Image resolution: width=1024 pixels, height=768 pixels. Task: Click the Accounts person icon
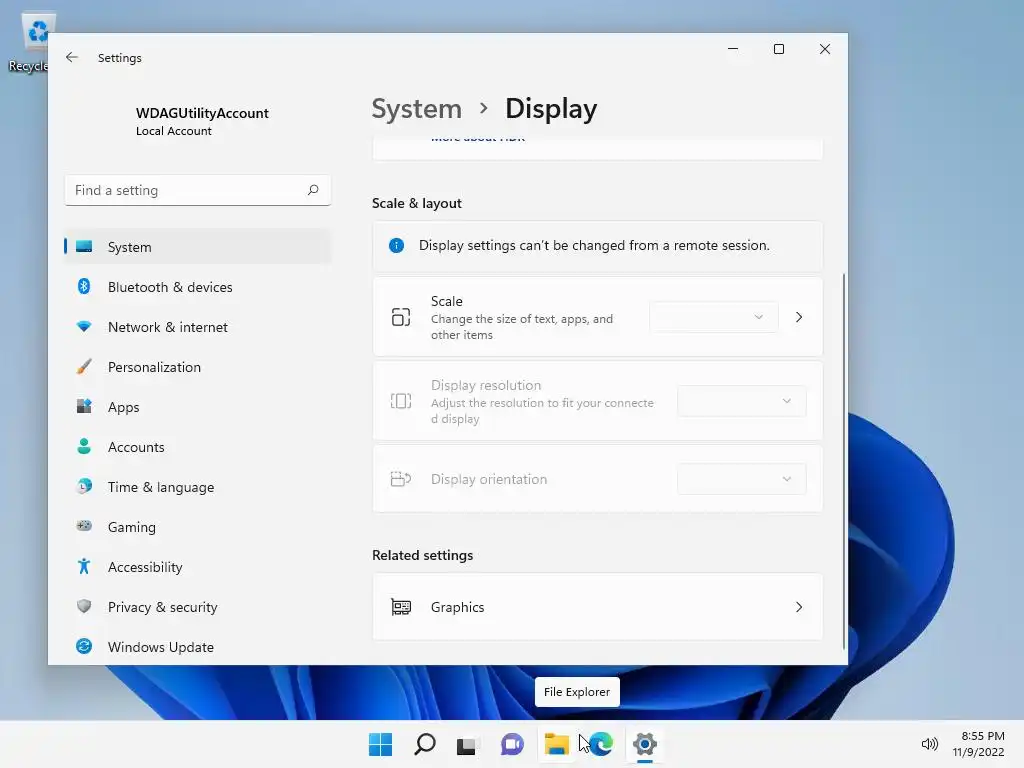coord(84,446)
